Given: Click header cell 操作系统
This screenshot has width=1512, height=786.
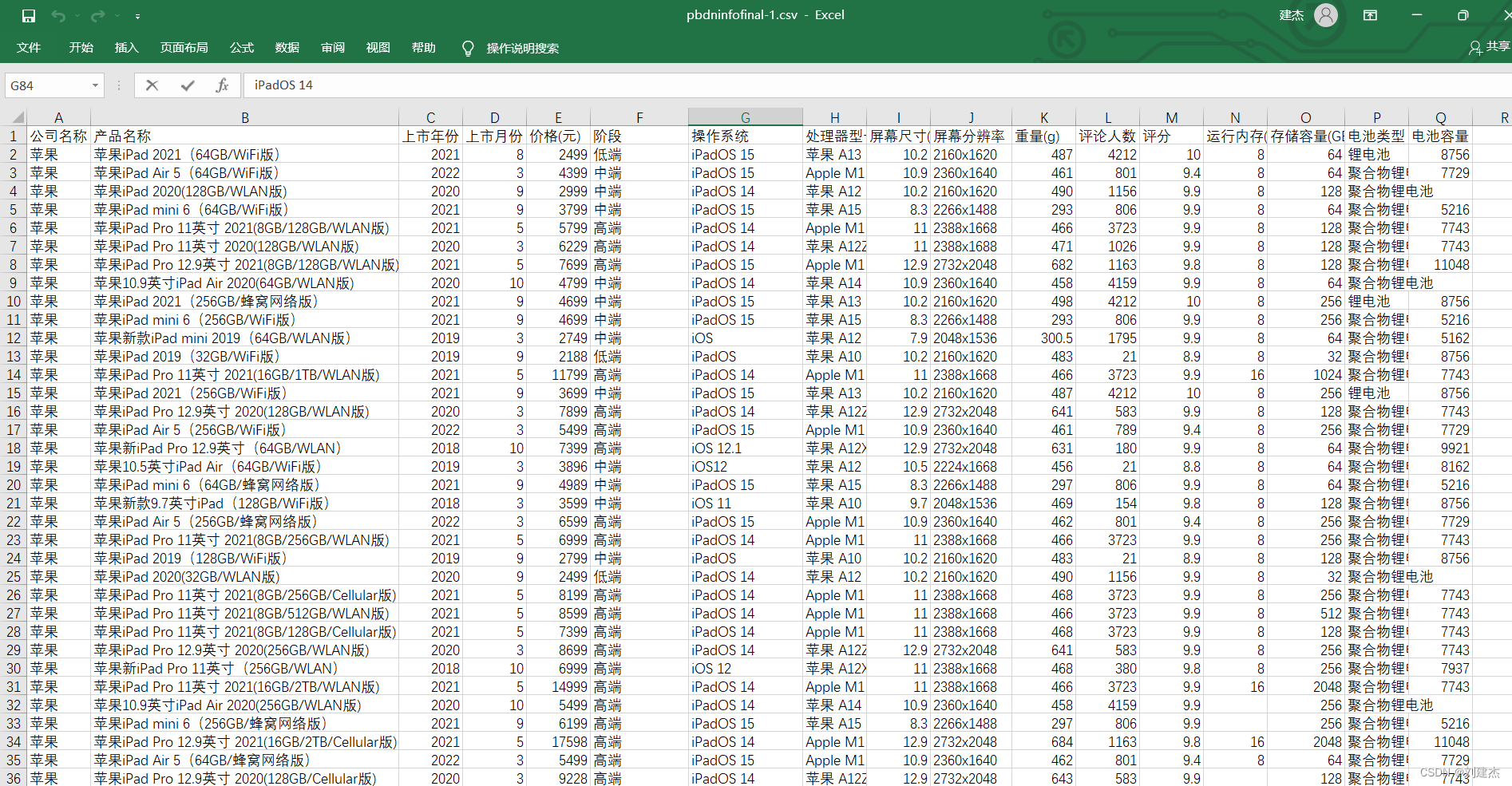Looking at the screenshot, I should pyautogui.click(x=746, y=136).
